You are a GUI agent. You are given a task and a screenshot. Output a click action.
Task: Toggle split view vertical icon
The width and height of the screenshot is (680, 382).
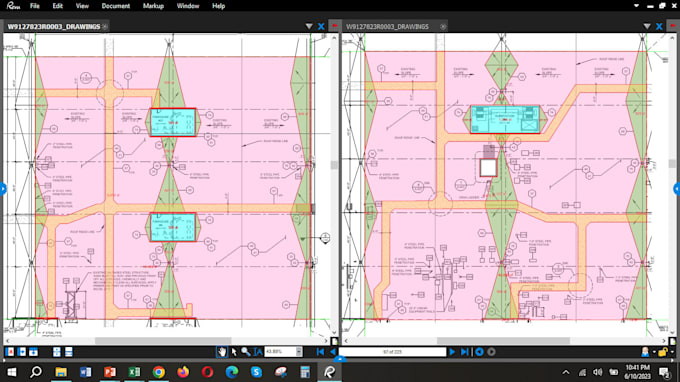(x=57, y=352)
